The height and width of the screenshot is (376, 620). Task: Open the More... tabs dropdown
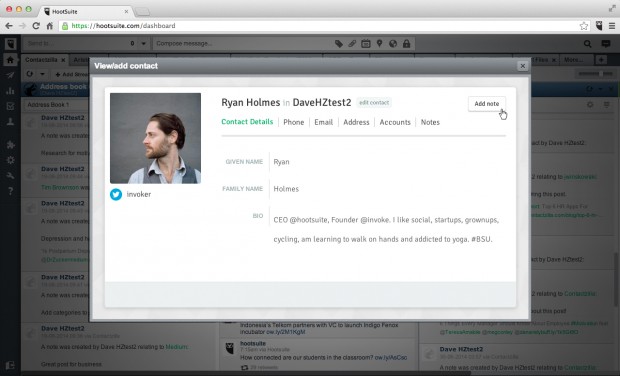[574, 60]
